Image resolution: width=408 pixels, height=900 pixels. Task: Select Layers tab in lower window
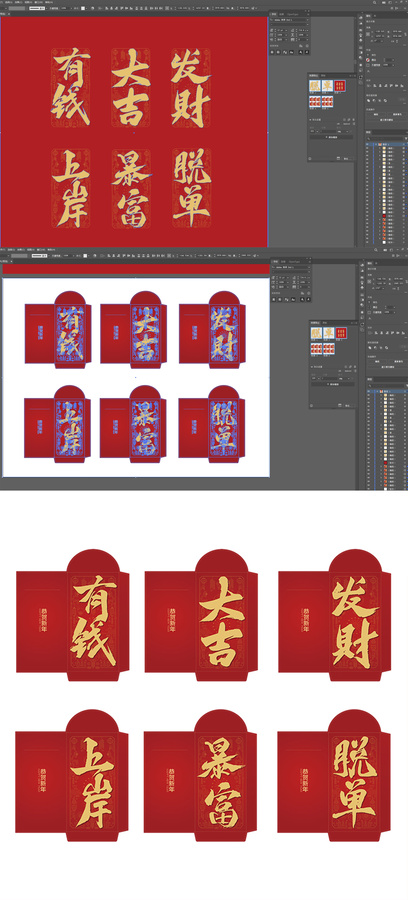[x=370, y=379]
